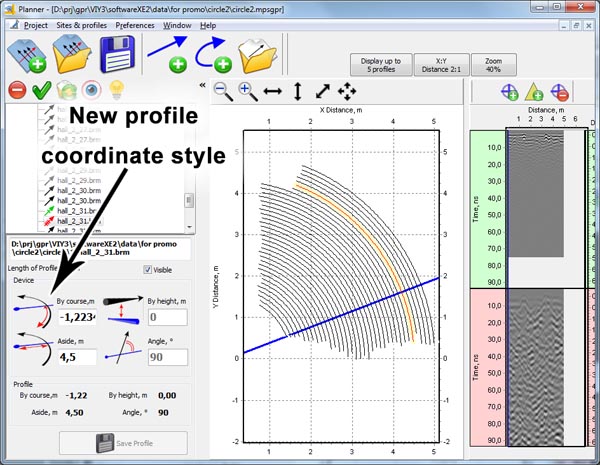Click the Aside curve illustration icon
Screen dimensions: 600x465
[34, 349]
